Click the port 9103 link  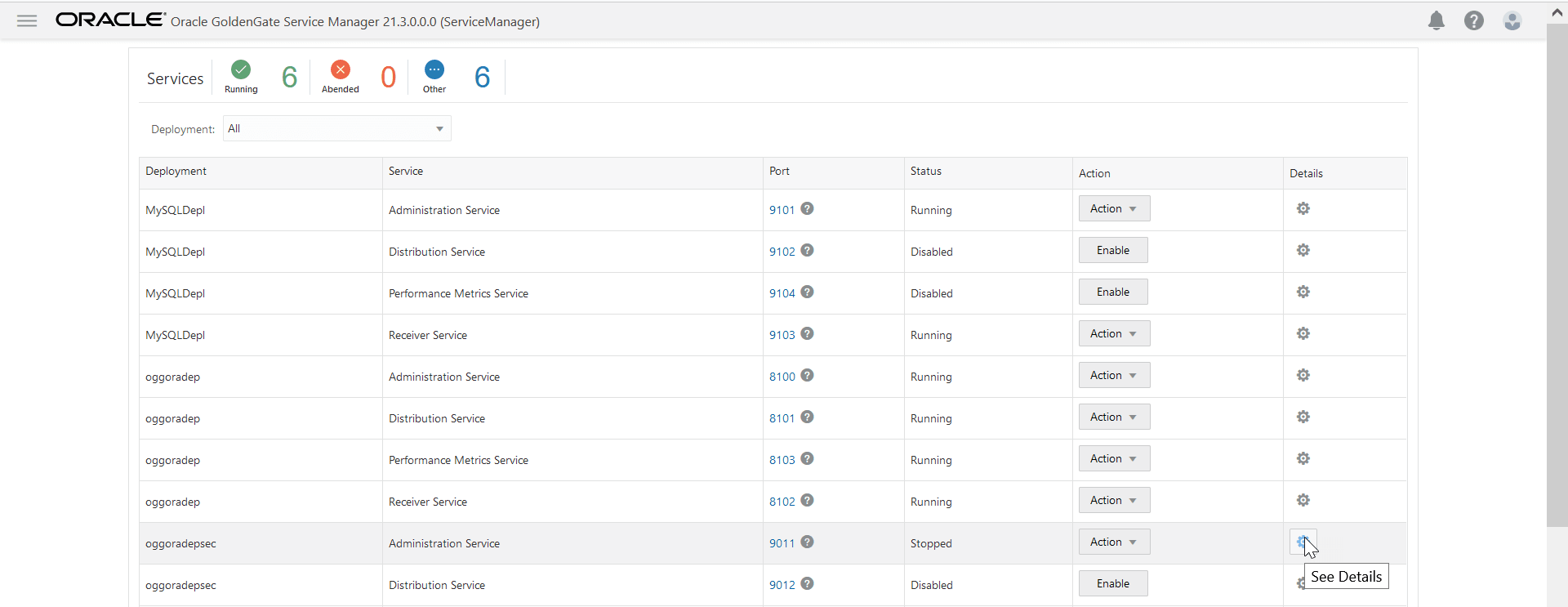[x=782, y=336]
